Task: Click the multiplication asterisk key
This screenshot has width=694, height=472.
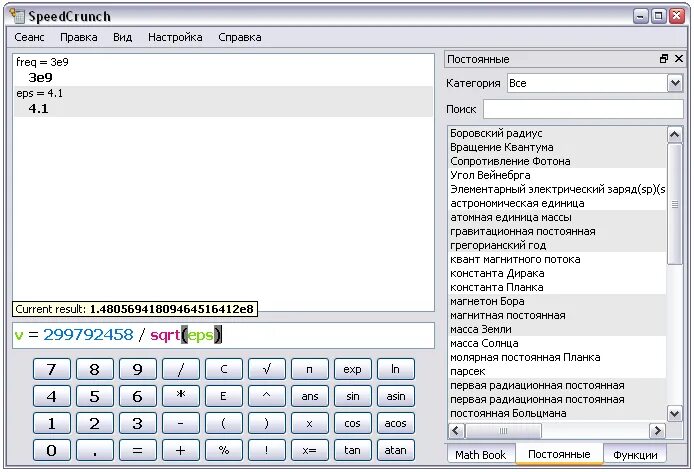Action: click(180, 396)
